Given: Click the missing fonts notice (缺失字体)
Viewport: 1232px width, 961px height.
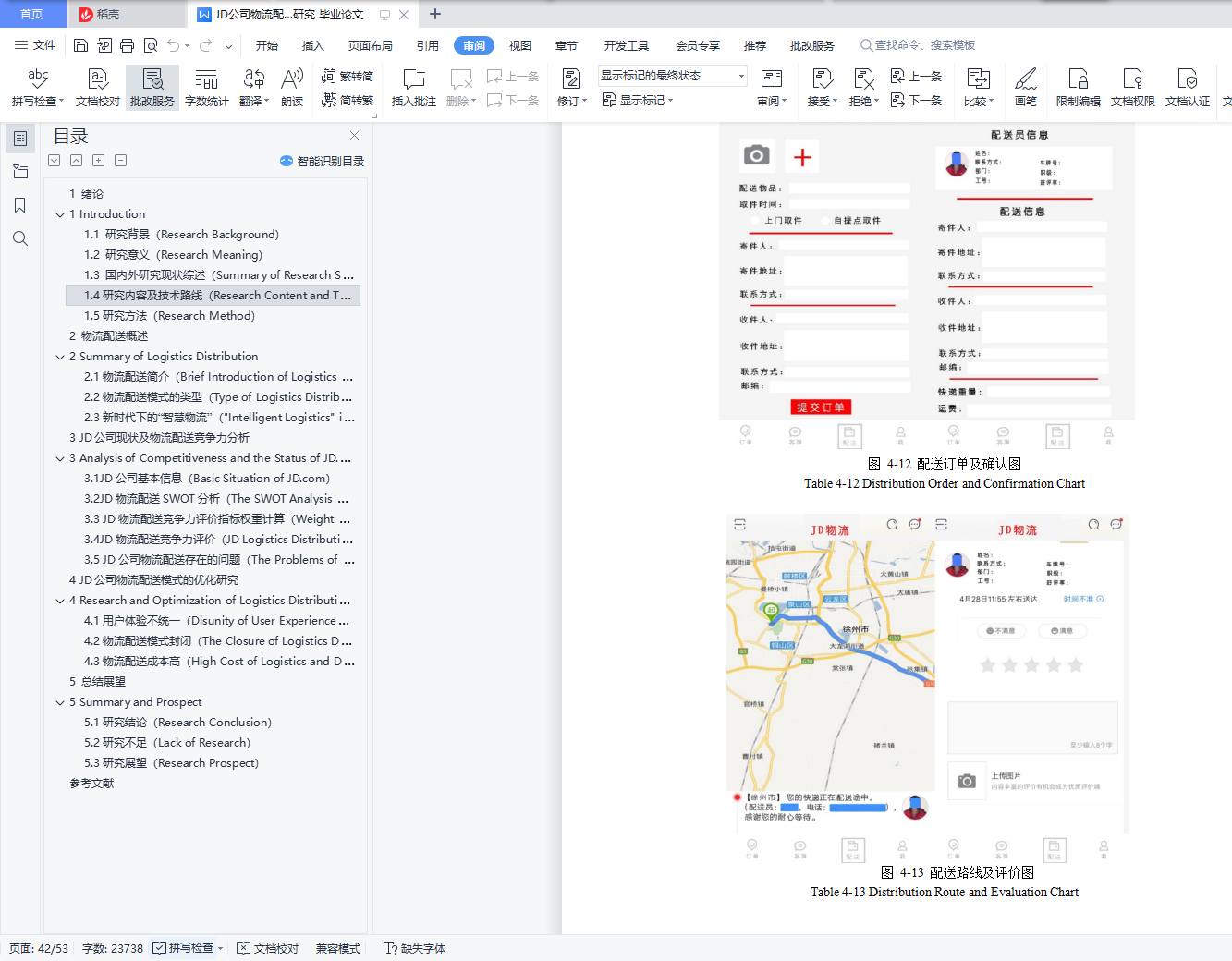Looking at the screenshot, I should pyautogui.click(x=415, y=948).
